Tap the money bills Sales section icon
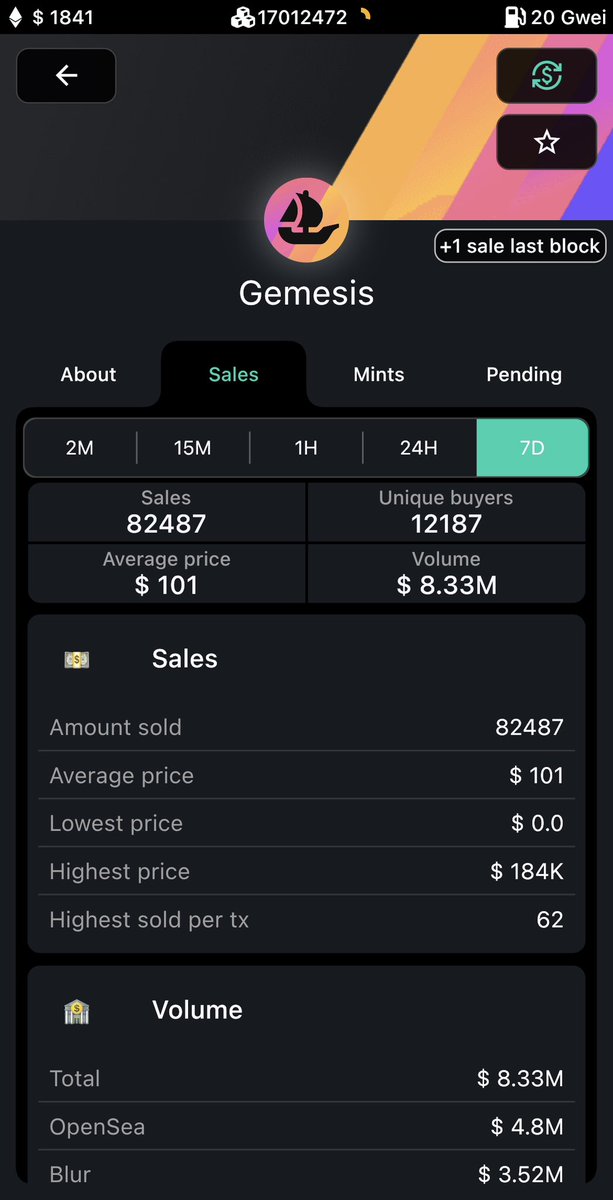 pyautogui.click(x=77, y=659)
